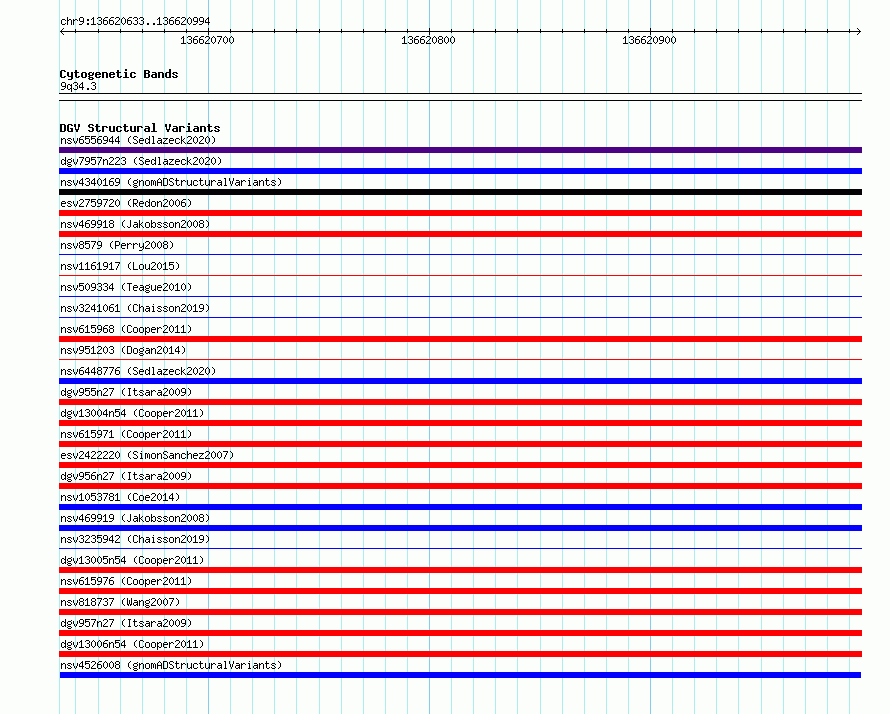890x714 pixels.
Task: Select nsv615968 (Cooper2011) label
Action: (126, 329)
